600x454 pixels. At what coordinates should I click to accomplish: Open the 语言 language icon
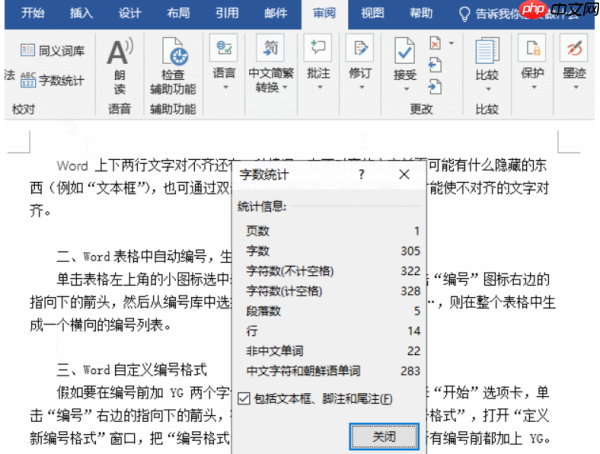(x=224, y=48)
